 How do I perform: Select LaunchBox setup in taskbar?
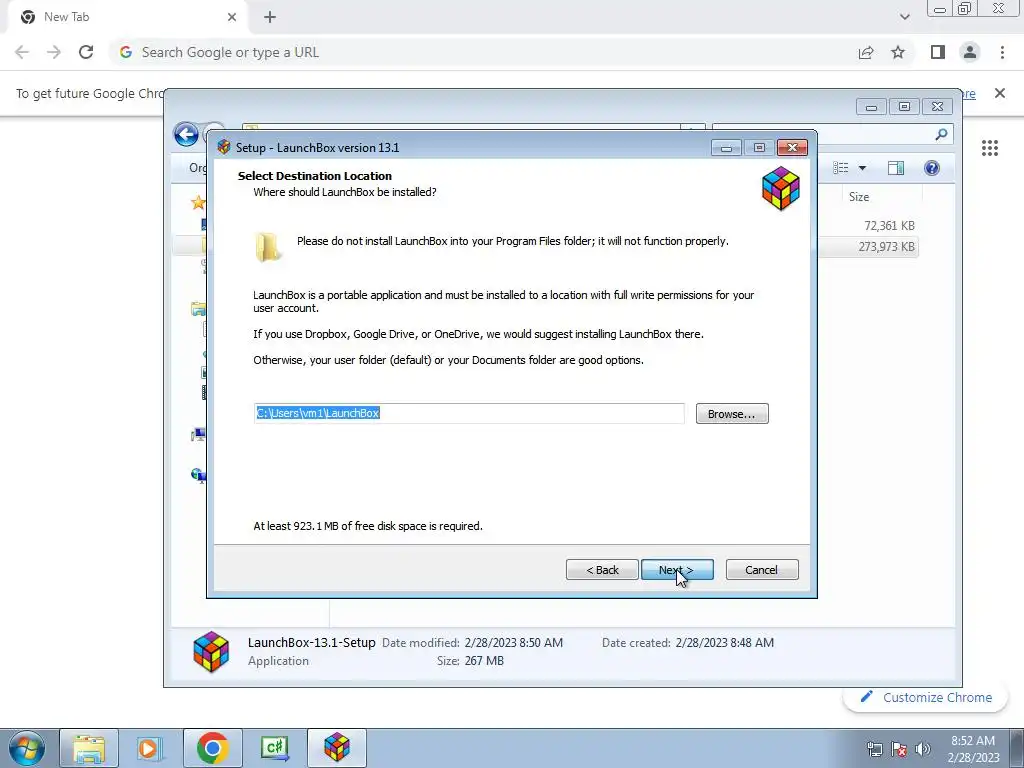click(x=336, y=748)
